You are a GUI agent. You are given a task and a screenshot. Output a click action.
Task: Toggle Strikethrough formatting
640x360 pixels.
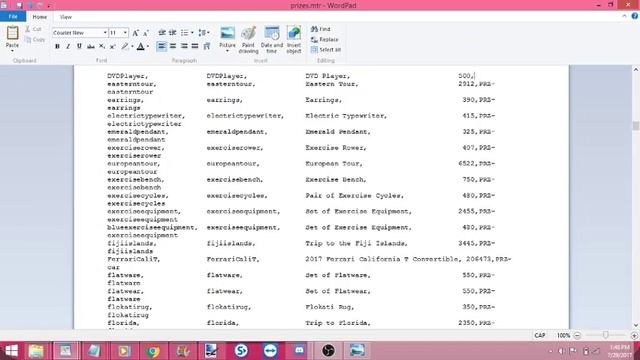click(91, 47)
